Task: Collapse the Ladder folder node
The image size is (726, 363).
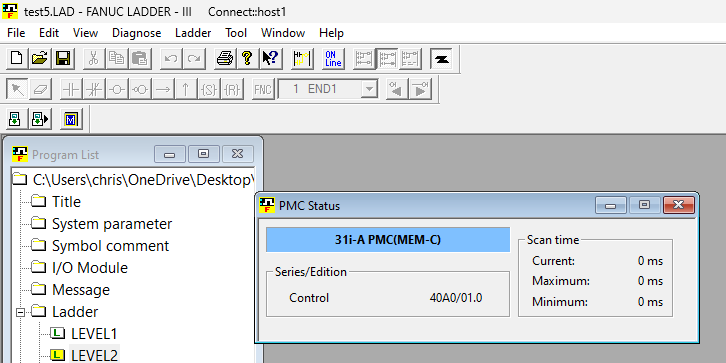Action: pyautogui.click(x=20, y=312)
